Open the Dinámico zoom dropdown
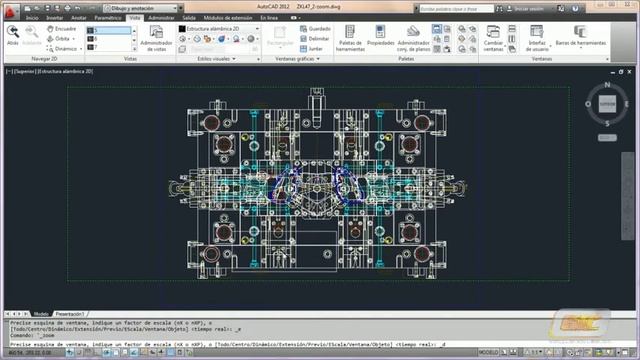The width and height of the screenshot is (640, 360). click(x=80, y=49)
